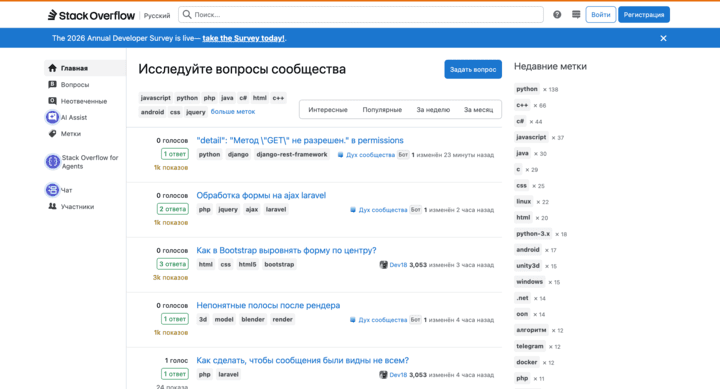Click the windows tag in recent tags
This screenshot has height=389, width=720.
[x=529, y=282]
